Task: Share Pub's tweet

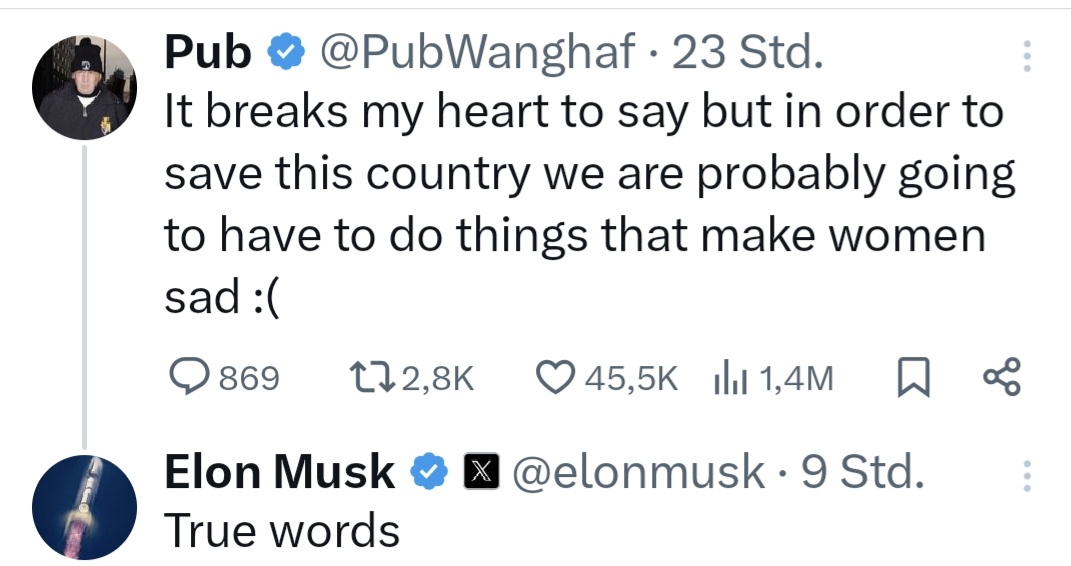Action: [1001, 378]
